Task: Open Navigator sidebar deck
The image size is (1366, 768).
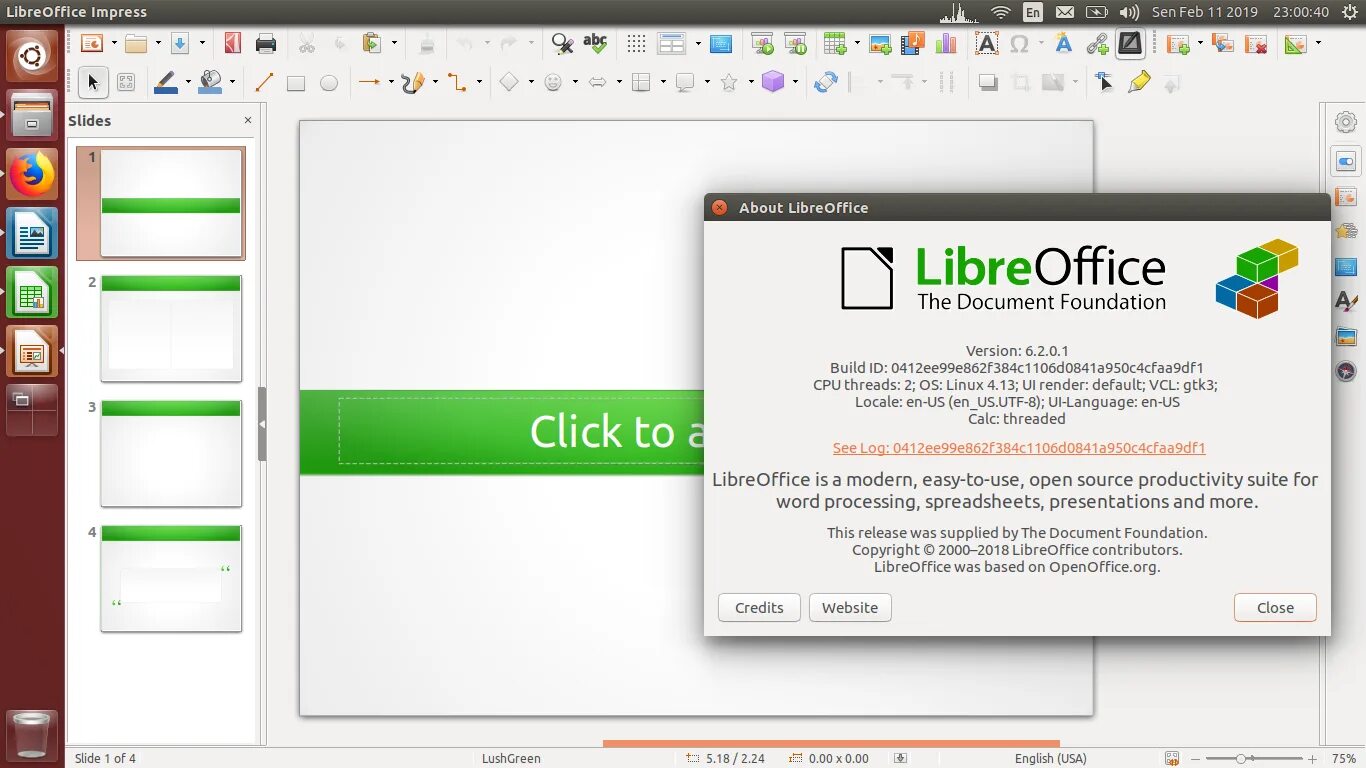Action: tap(1346, 371)
